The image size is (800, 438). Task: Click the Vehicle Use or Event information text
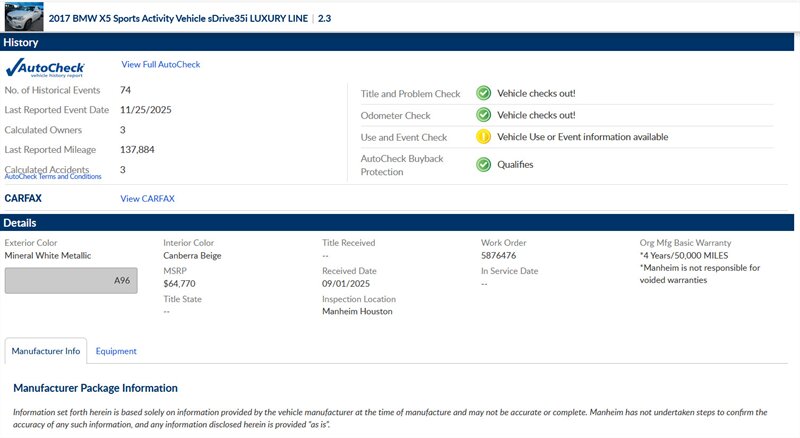click(x=582, y=137)
